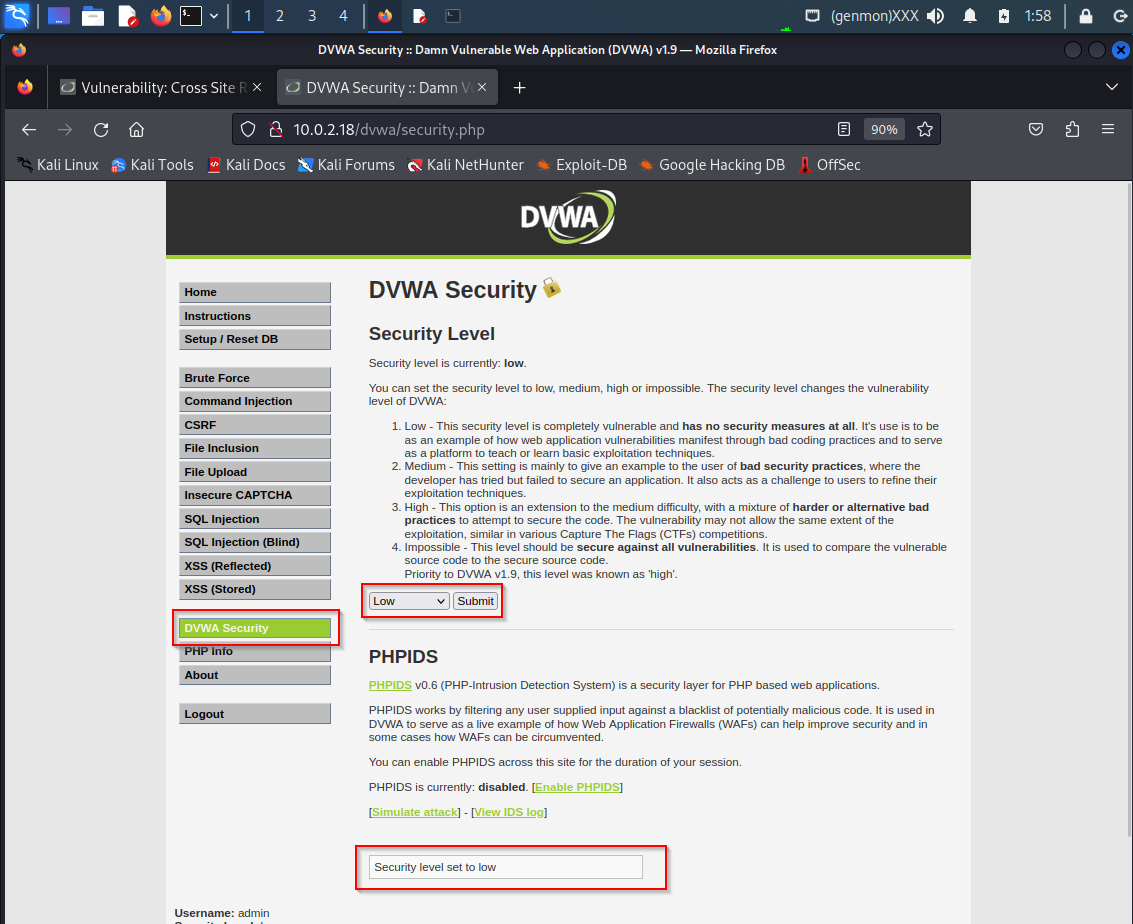Click the volume speaker icon in panel
Screen dimensions: 1133x924
936,16
